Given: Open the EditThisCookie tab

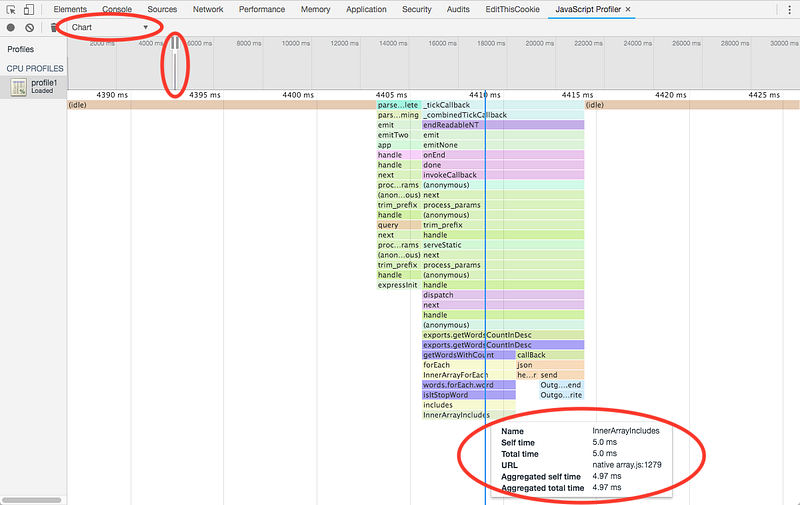Looking at the screenshot, I should point(512,9).
